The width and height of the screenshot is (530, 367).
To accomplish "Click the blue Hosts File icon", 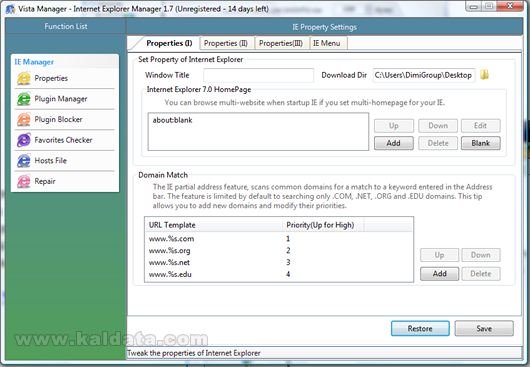I will click(x=24, y=161).
